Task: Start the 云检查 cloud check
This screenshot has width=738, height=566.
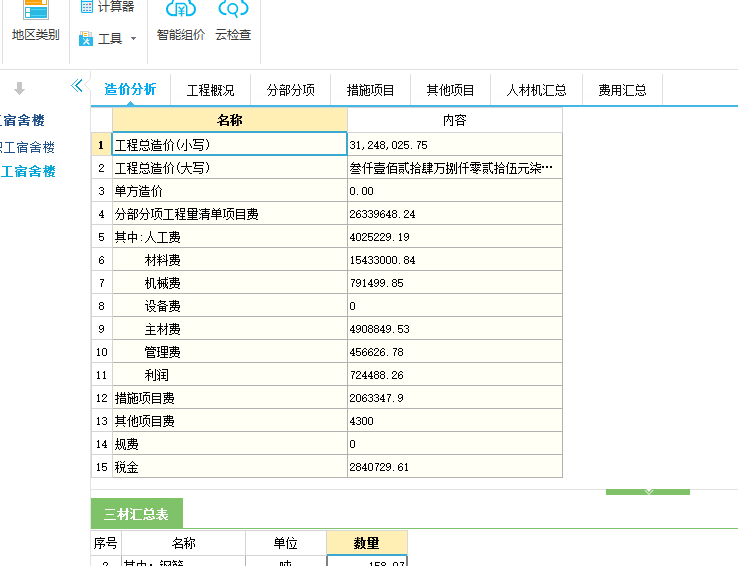Action: click(x=233, y=23)
